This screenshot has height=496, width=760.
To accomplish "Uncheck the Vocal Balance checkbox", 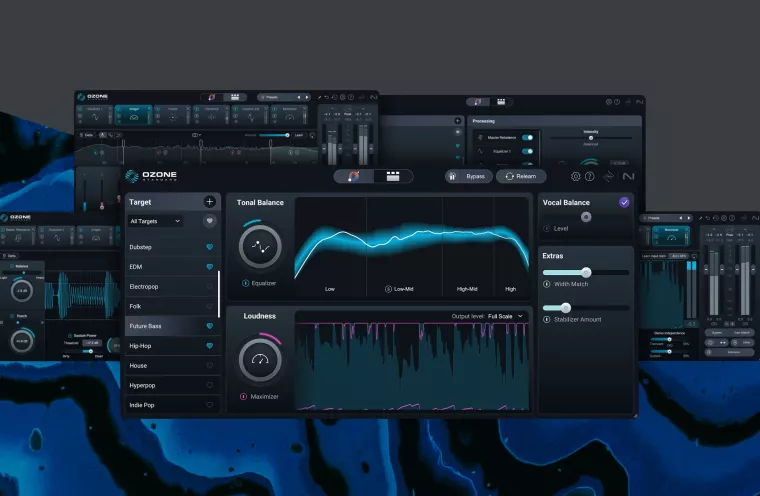I will [624, 202].
